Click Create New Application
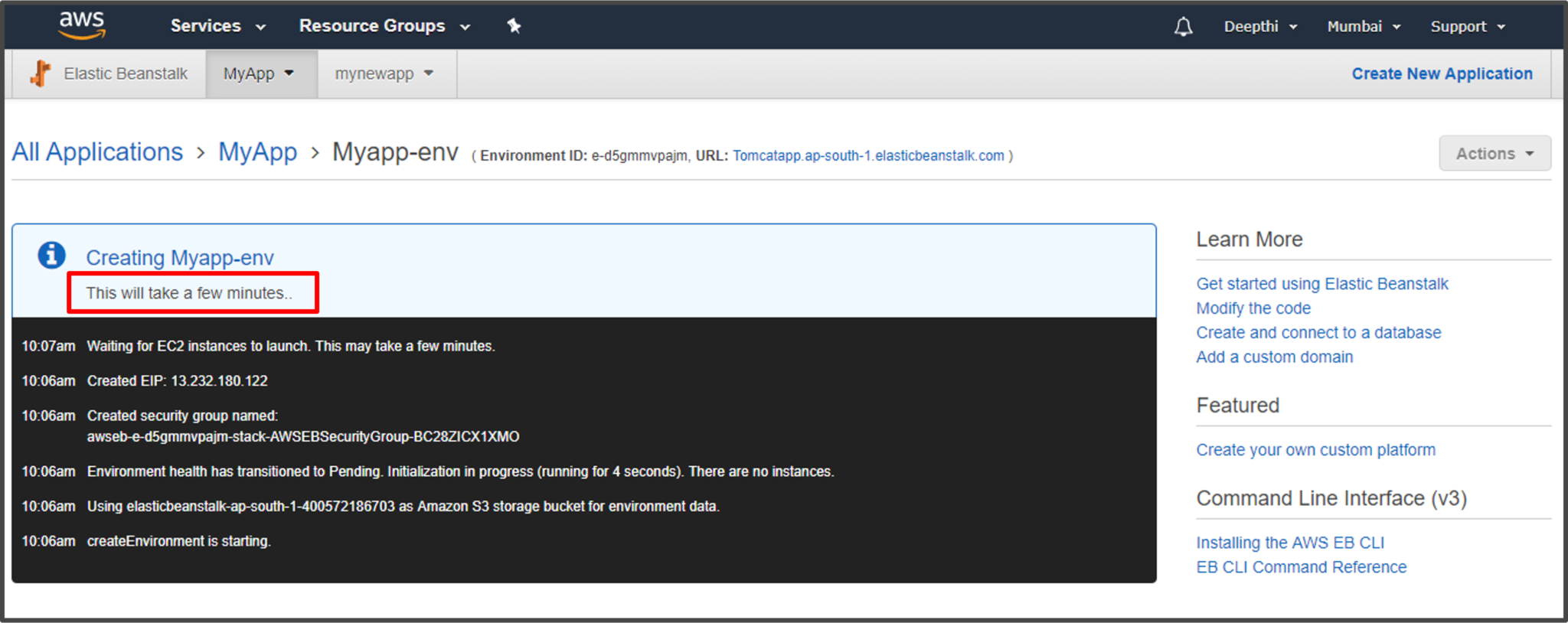 pos(1442,73)
